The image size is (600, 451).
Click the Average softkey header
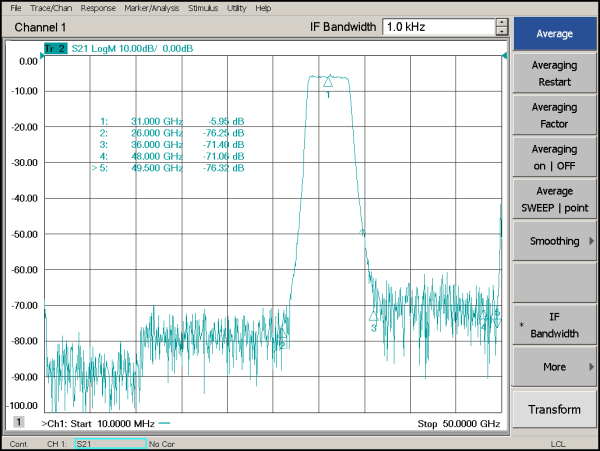coord(554,34)
